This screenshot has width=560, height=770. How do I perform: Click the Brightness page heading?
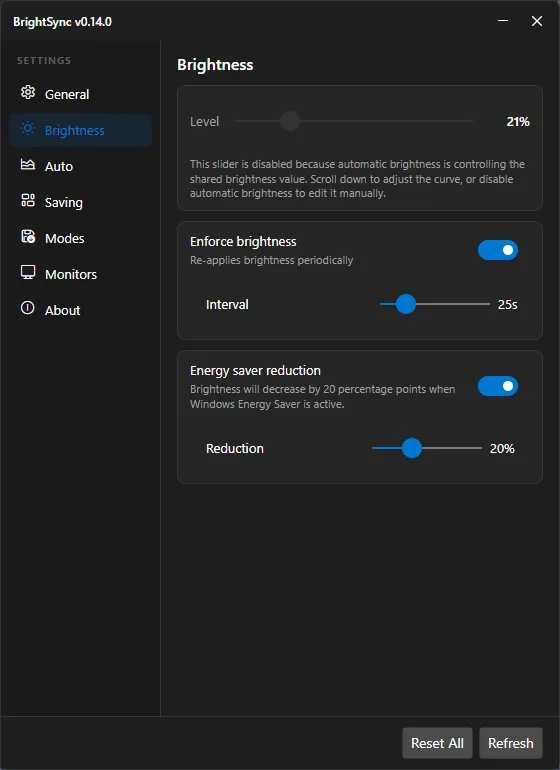tap(215, 65)
